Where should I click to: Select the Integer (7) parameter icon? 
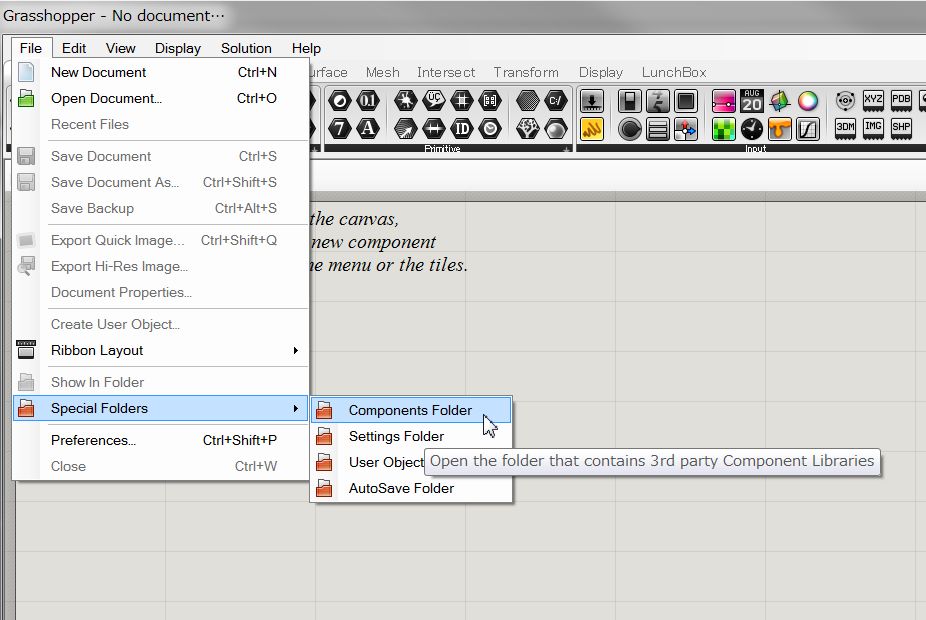340,128
